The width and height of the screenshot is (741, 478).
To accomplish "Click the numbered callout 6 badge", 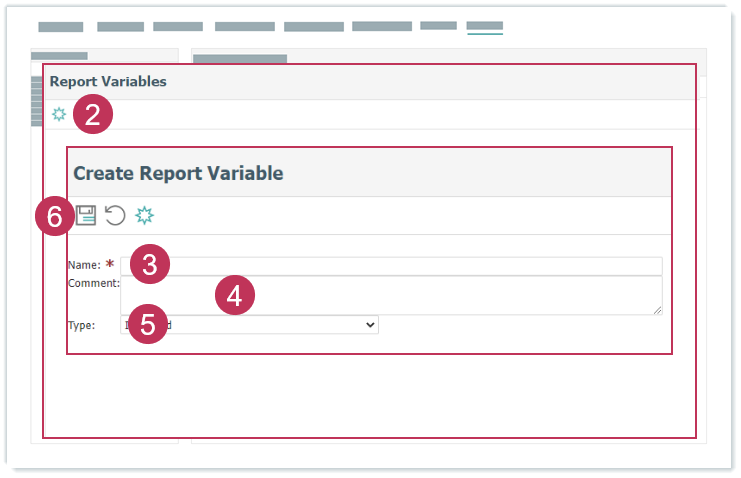I will point(54,216).
